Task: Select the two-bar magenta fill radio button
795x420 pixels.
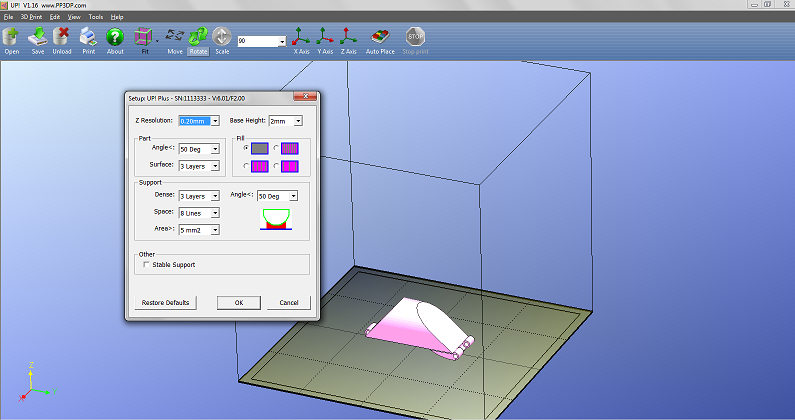Action: (276, 166)
